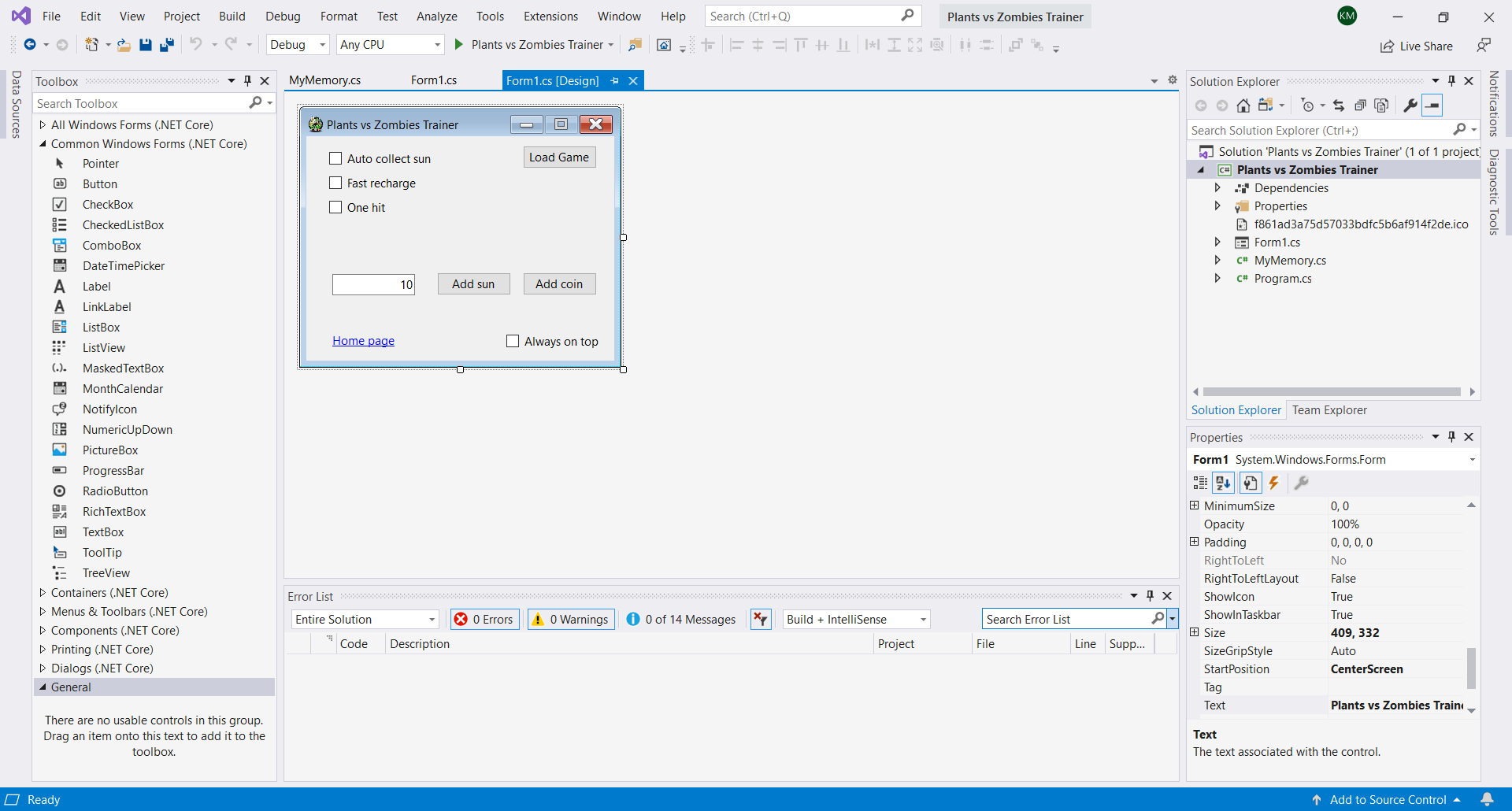The width and height of the screenshot is (1512, 811).
Task: Click the clear build filter icon in Error List
Action: point(761,620)
